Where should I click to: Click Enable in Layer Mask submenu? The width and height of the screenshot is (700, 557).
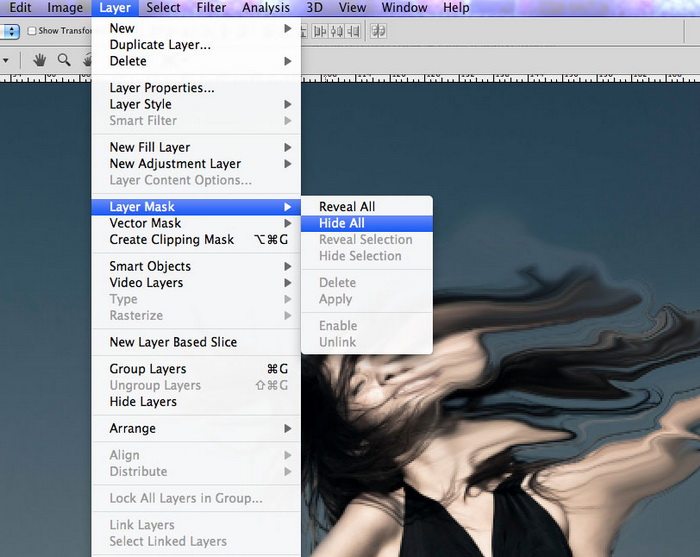click(367, 326)
